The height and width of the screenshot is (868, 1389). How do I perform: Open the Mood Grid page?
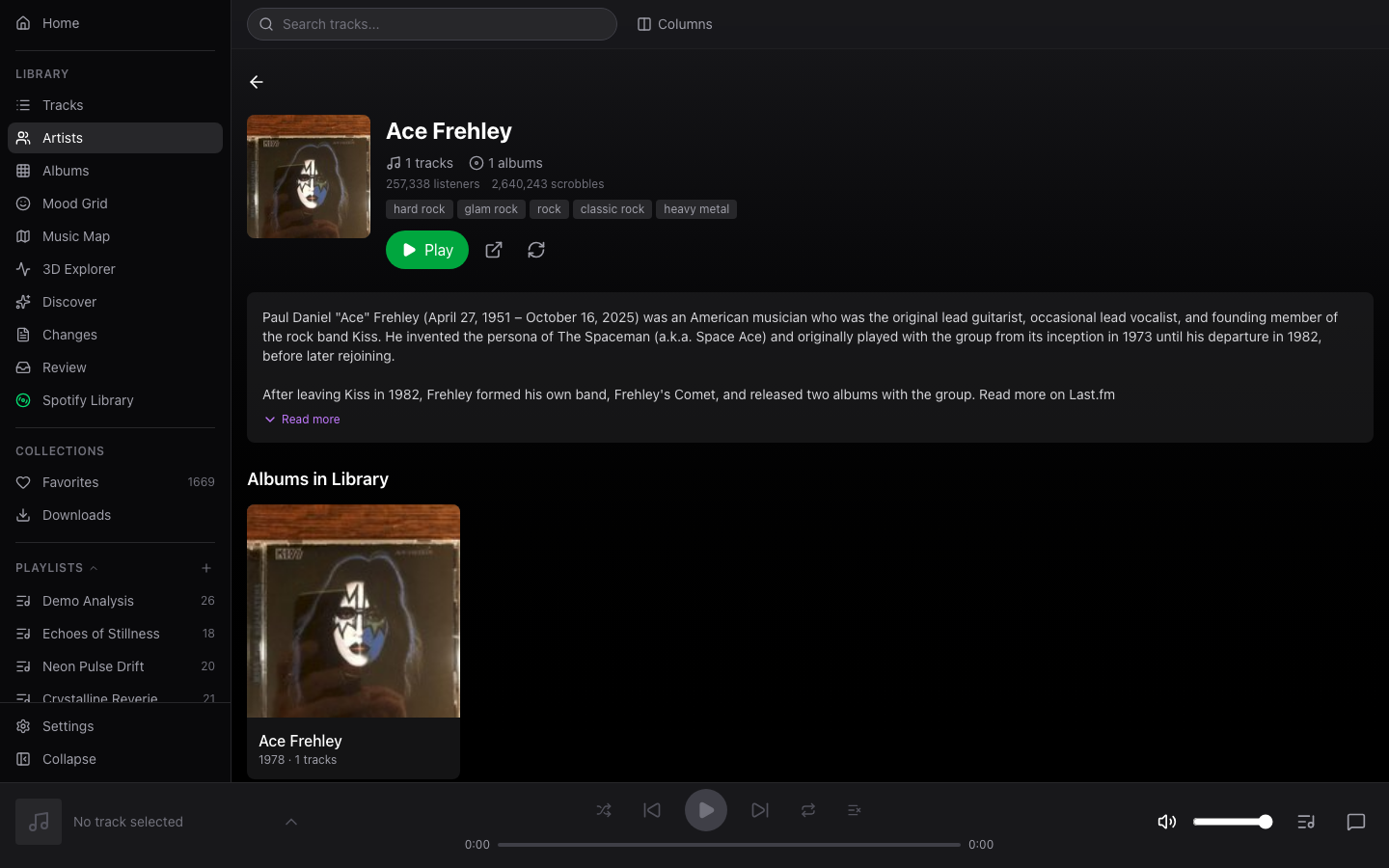tap(75, 203)
